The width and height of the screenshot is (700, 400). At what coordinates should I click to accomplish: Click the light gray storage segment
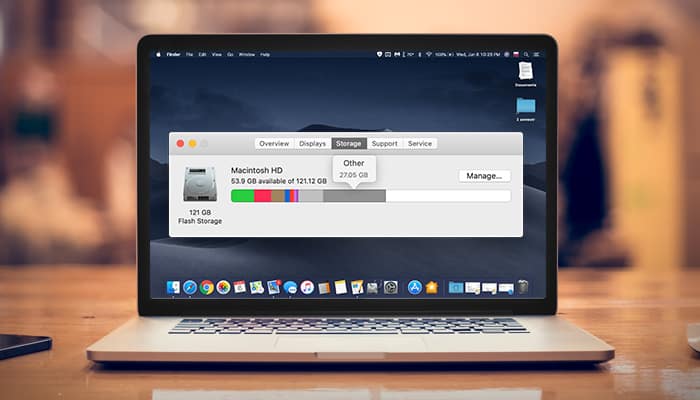click(311, 196)
